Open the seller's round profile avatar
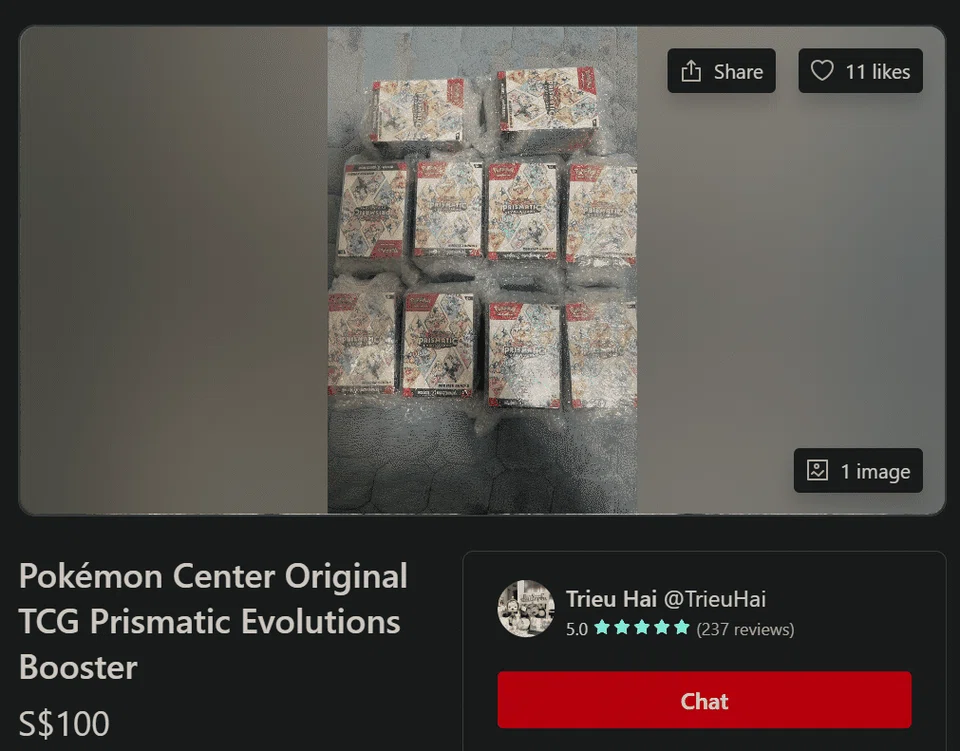The image size is (960, 751). click(526, 608)
